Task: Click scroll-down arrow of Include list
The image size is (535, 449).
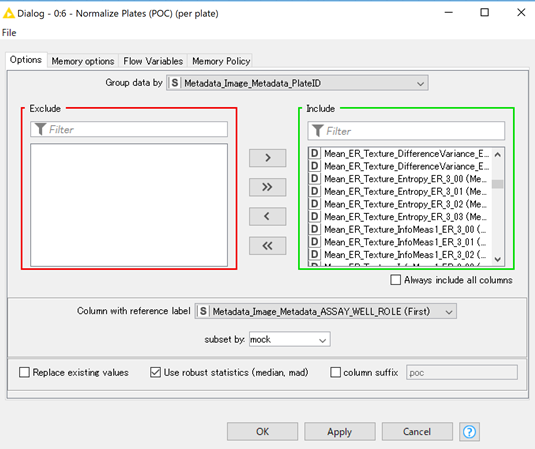Action: 497,259
